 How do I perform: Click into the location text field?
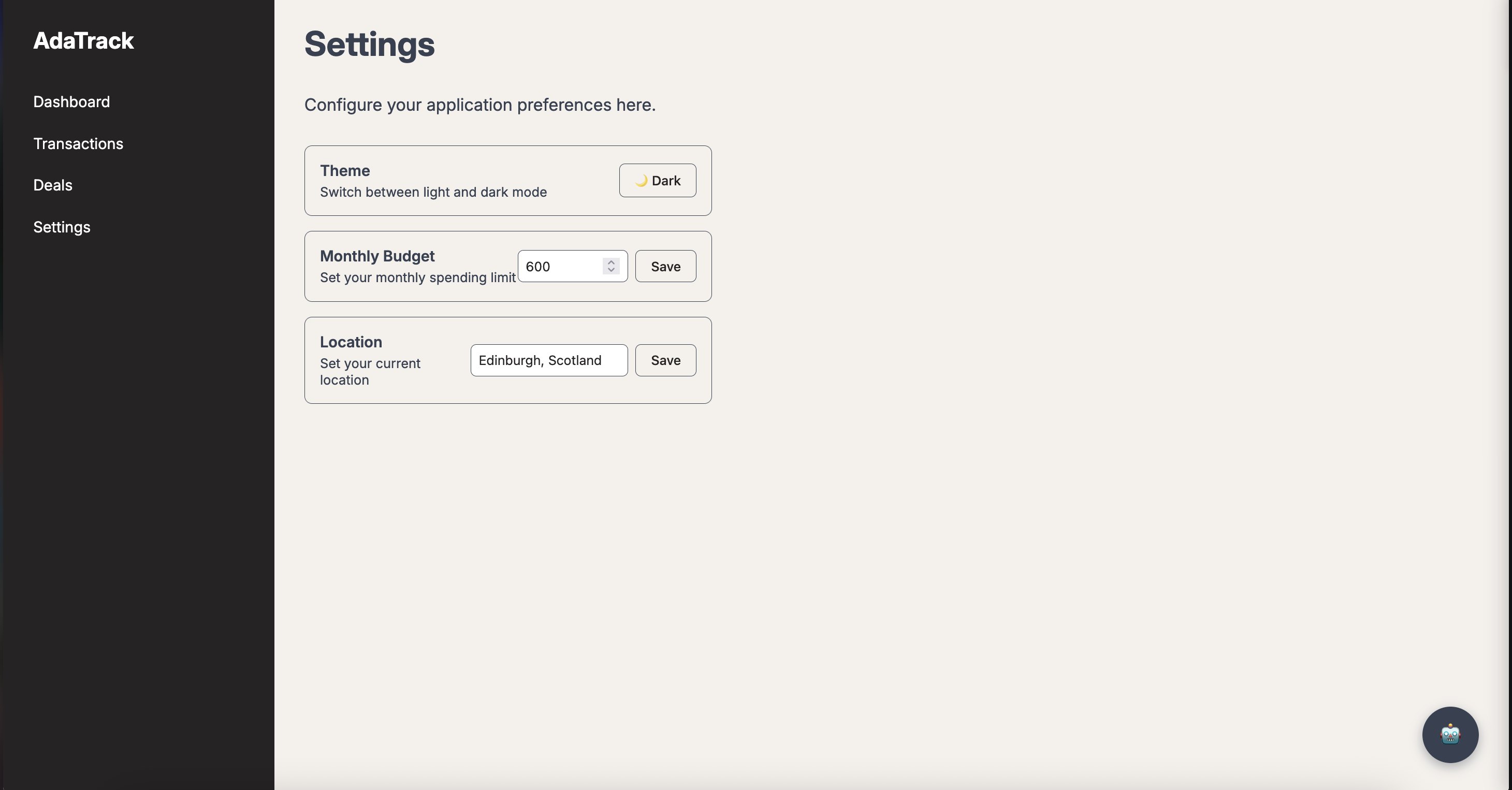pos(548,360)
